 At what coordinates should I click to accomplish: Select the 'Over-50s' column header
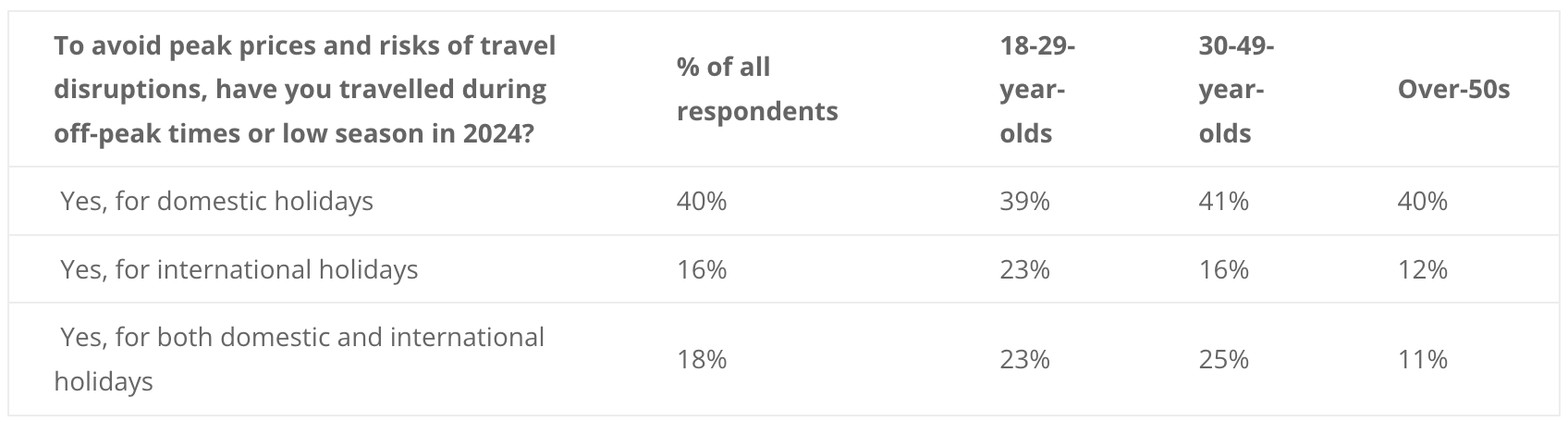coord(1453,89)
